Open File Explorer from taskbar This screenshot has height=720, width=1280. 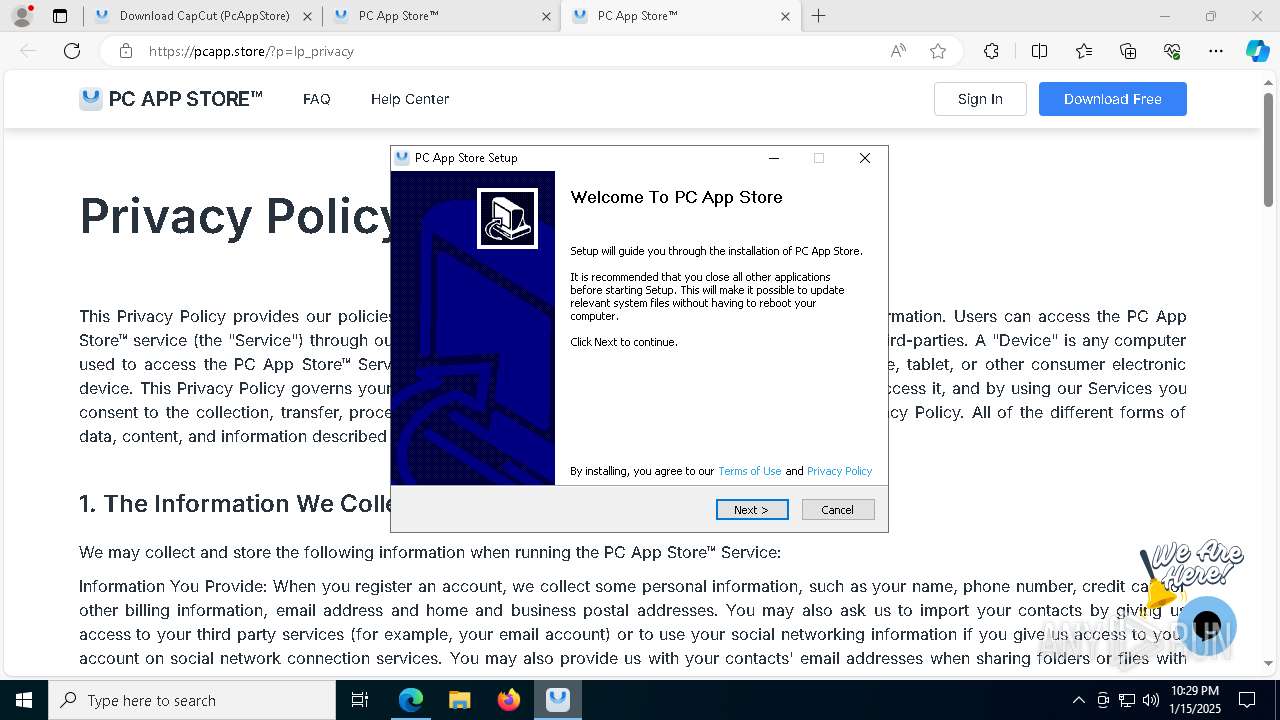coord(459,700)
